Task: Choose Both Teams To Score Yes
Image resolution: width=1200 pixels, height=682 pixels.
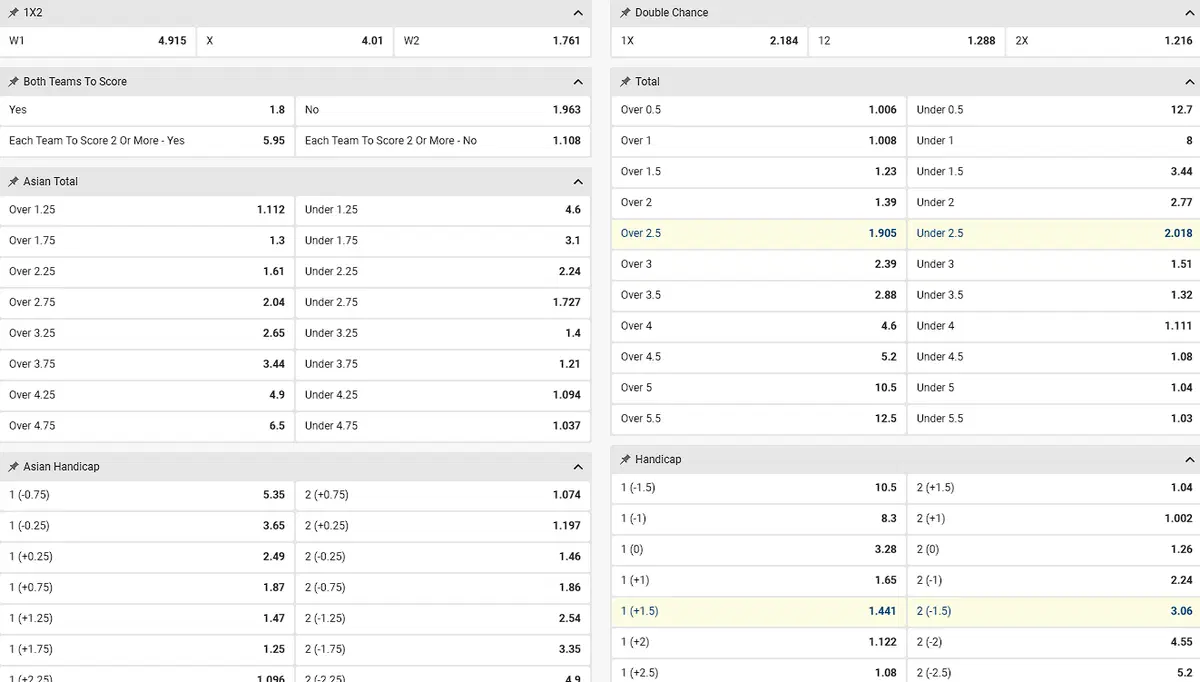Action: [147, 110]
